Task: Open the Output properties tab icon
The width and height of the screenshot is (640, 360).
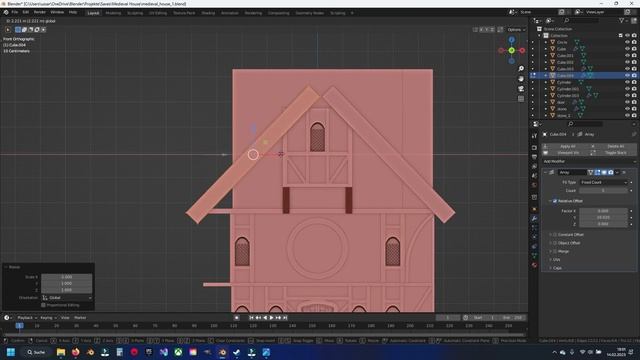Action: [534, 157]
